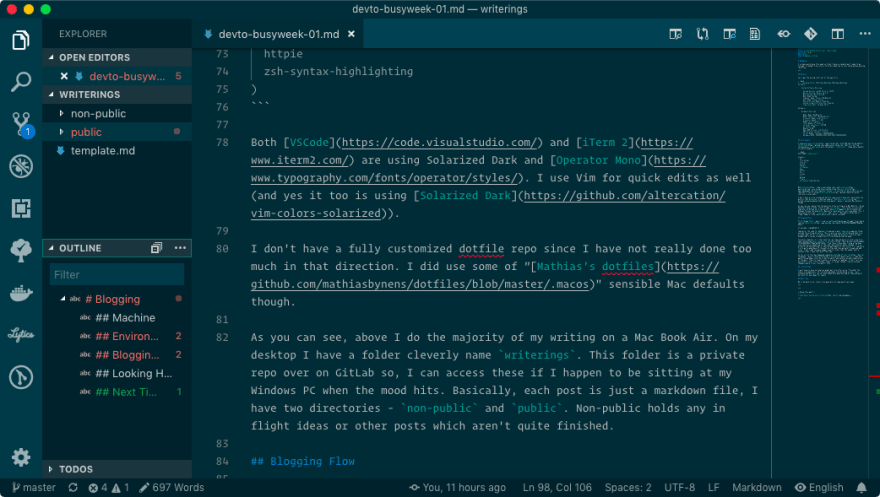Click the master branch in status bar
Viewport: 880px width, 497px height.
[34, 487]
